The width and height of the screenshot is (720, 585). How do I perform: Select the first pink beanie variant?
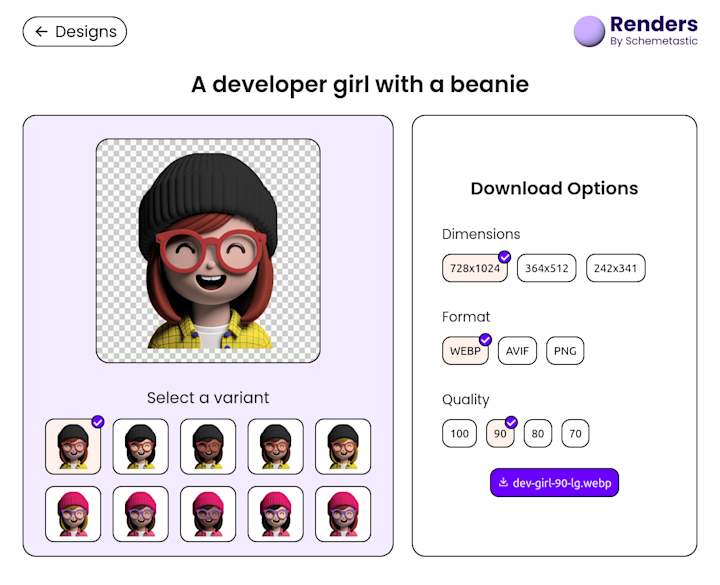pyautogui.click(x=73, y=514)
